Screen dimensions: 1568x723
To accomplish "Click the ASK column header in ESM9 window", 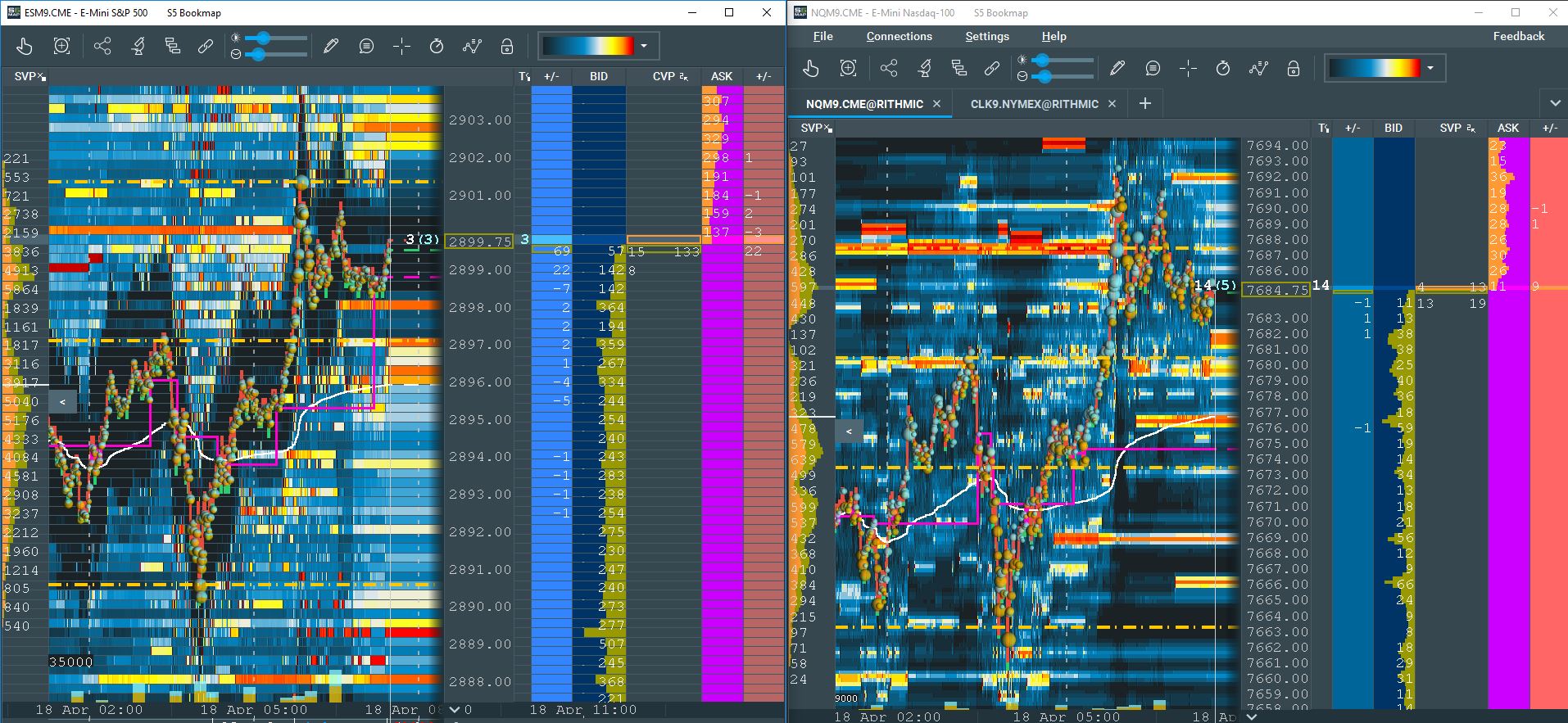I will [x=722, y=76].
